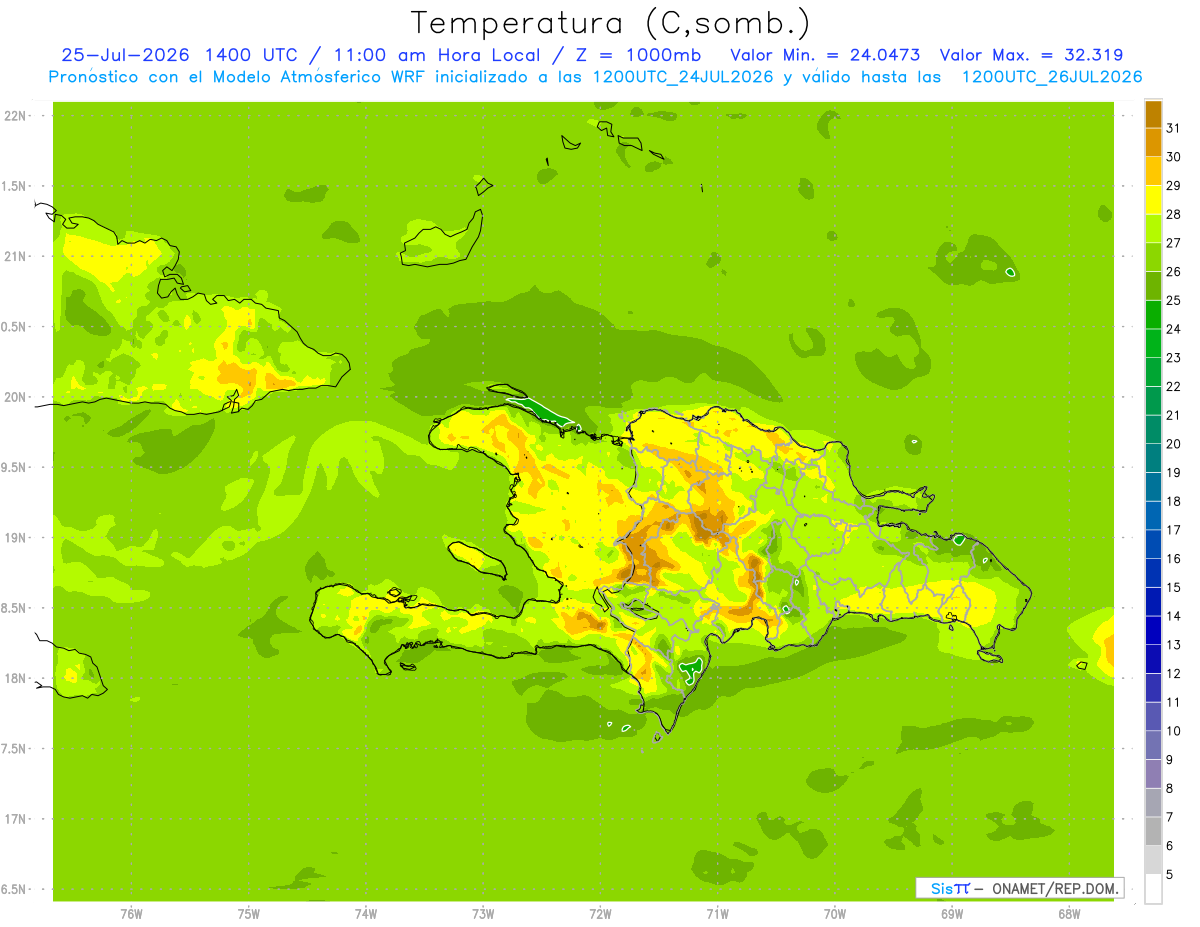Pick purple legend swatch between 8 and 9

[1153, 774]
